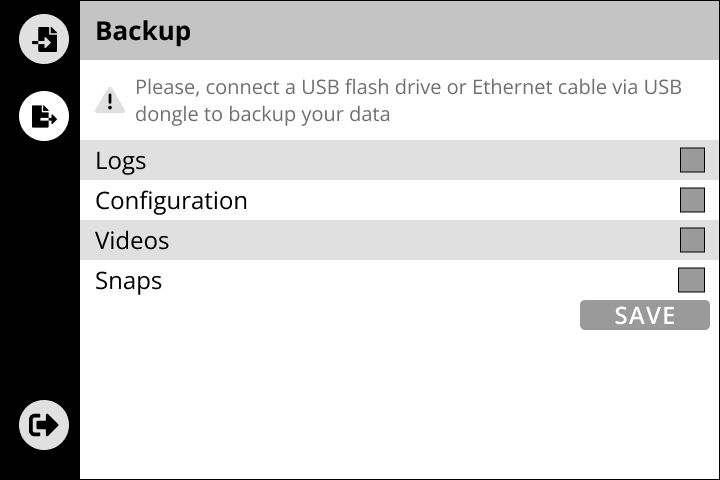Image resolution: width=720 pixels, height=480 pixels.
Task: Toggle the Snaps checkbox
Action: (691, 280)
